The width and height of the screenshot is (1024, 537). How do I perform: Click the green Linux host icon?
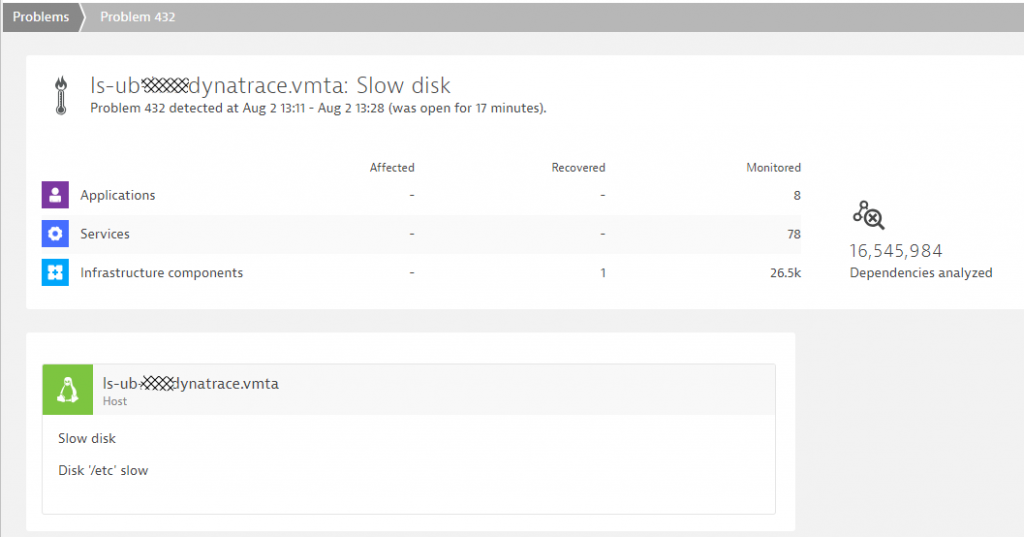point(68,389)
